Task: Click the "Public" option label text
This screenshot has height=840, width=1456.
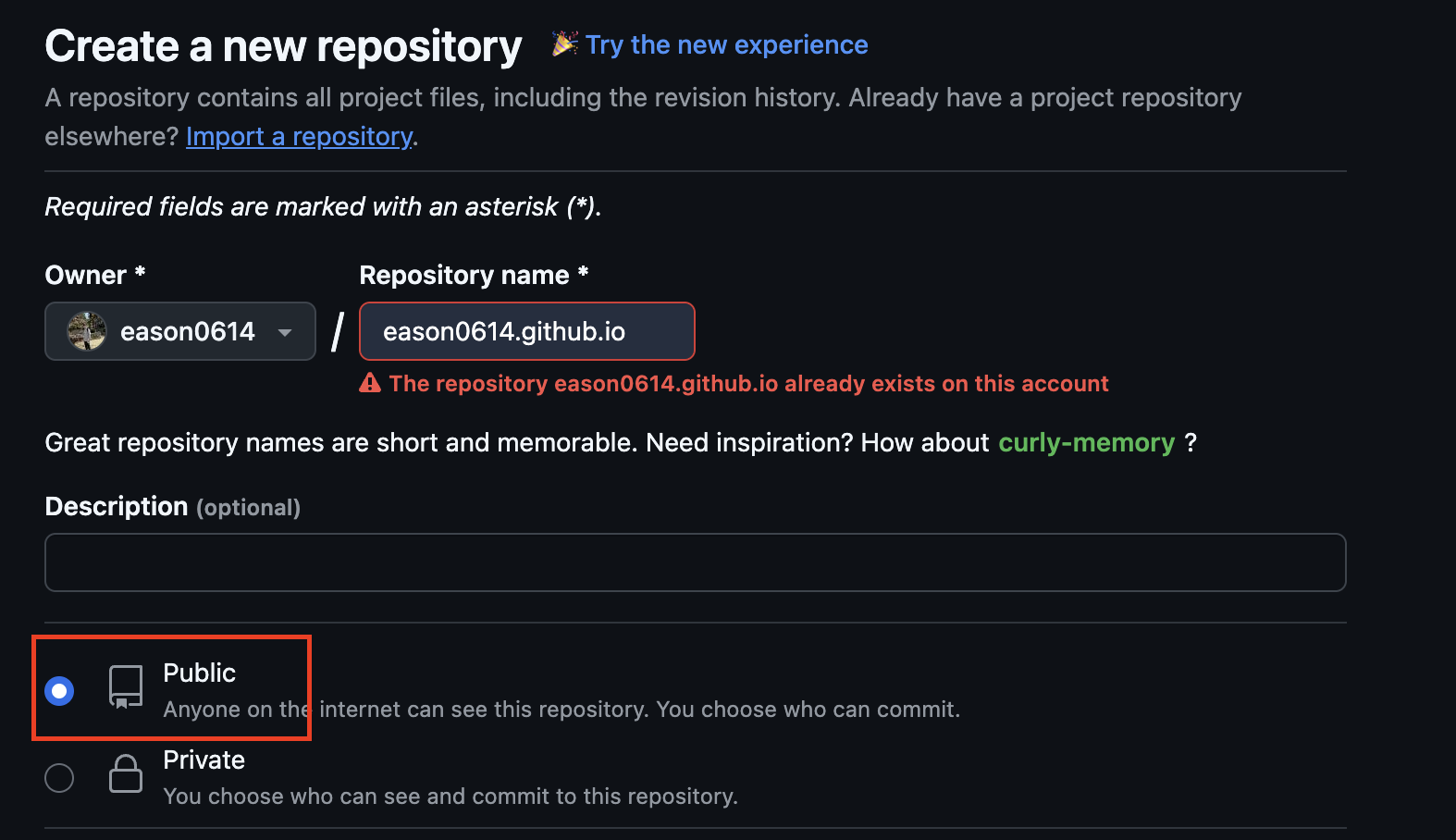Action: [x=199, y=673]
